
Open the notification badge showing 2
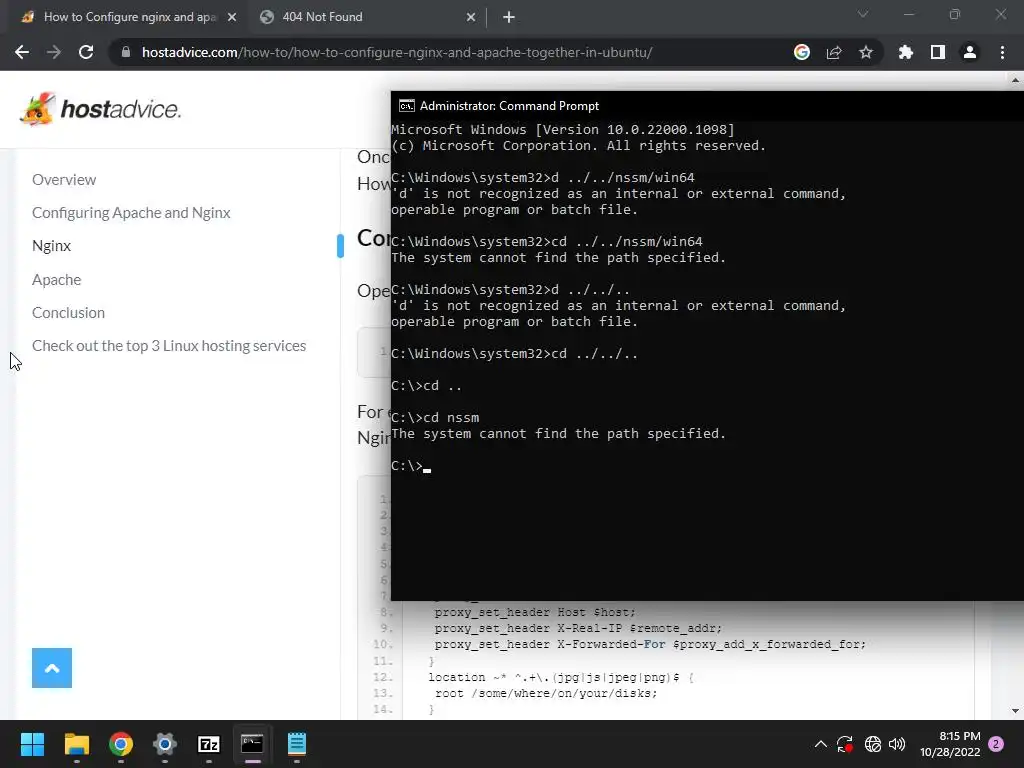[x=996, y=743]
